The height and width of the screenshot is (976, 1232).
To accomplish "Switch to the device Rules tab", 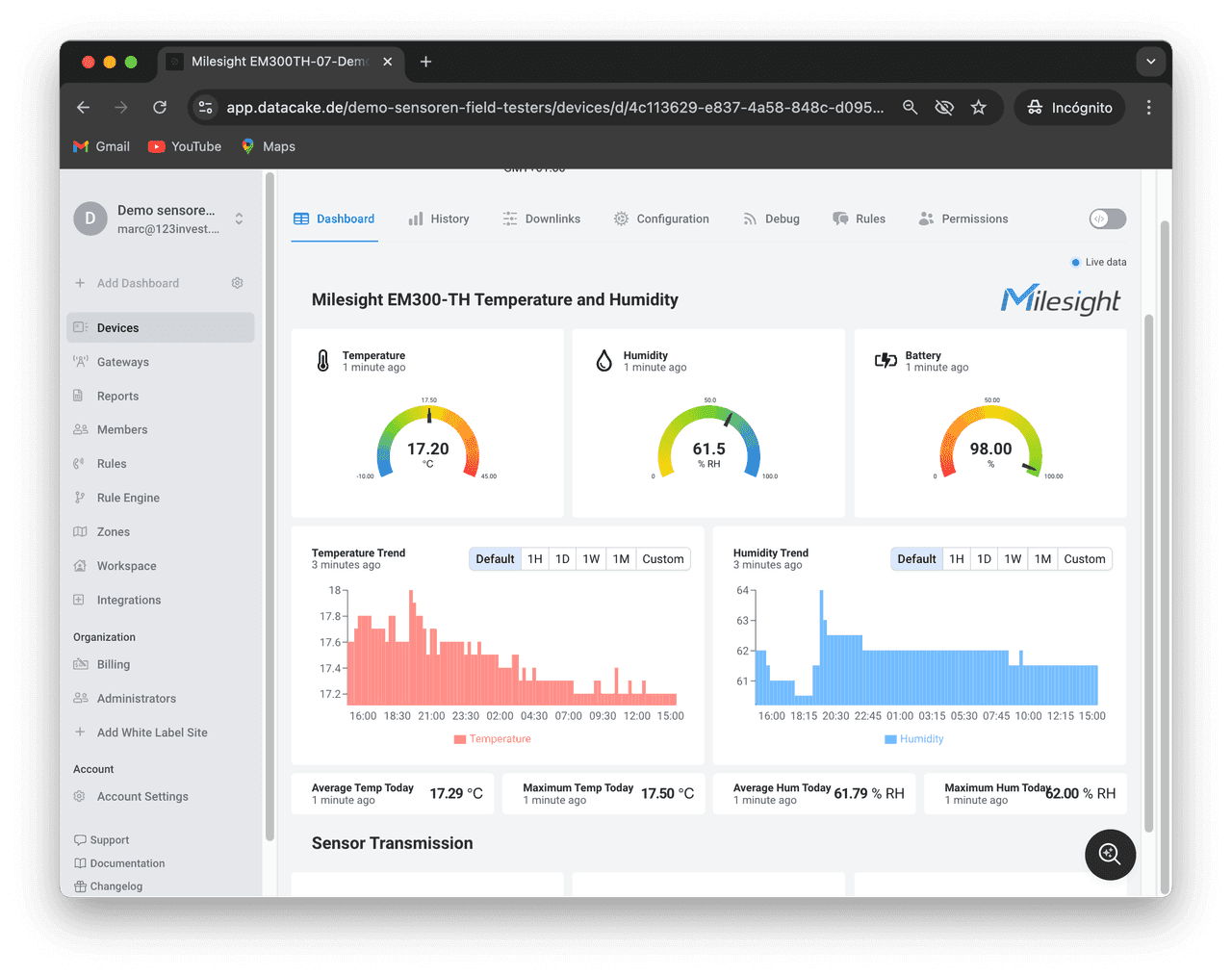I will click(x=859, y=219).
